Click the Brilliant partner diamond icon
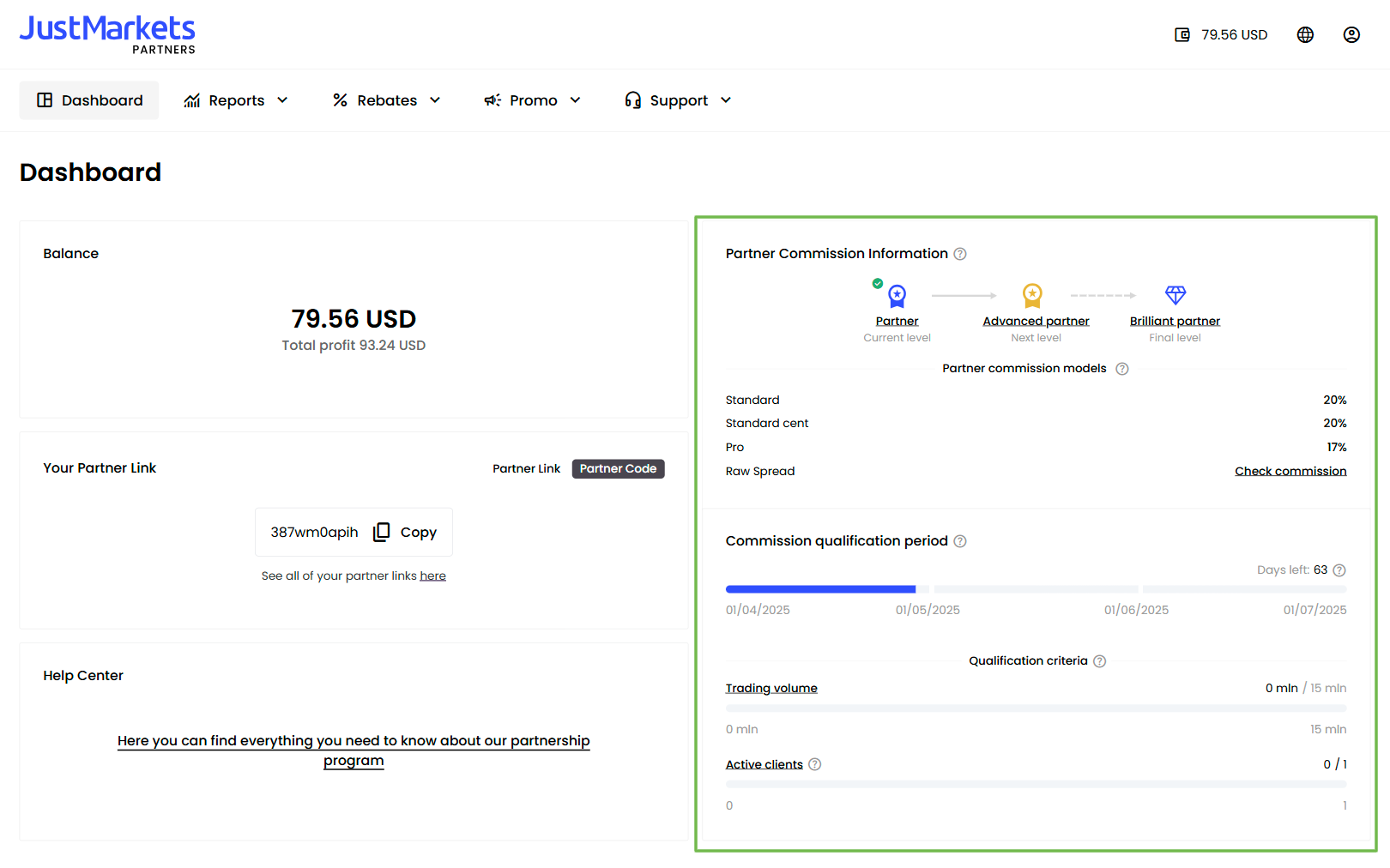Viewport: 1390px width, 868px height. click(1175, 295)
